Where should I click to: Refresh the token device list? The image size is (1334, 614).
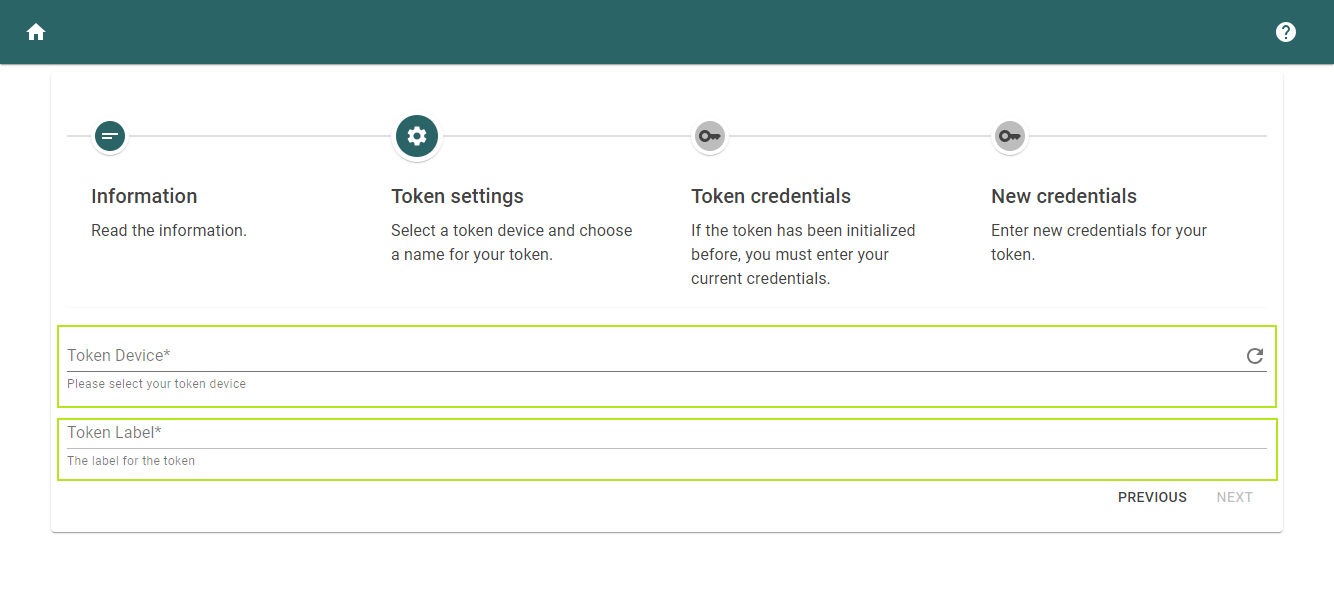tap(1255, 356)
